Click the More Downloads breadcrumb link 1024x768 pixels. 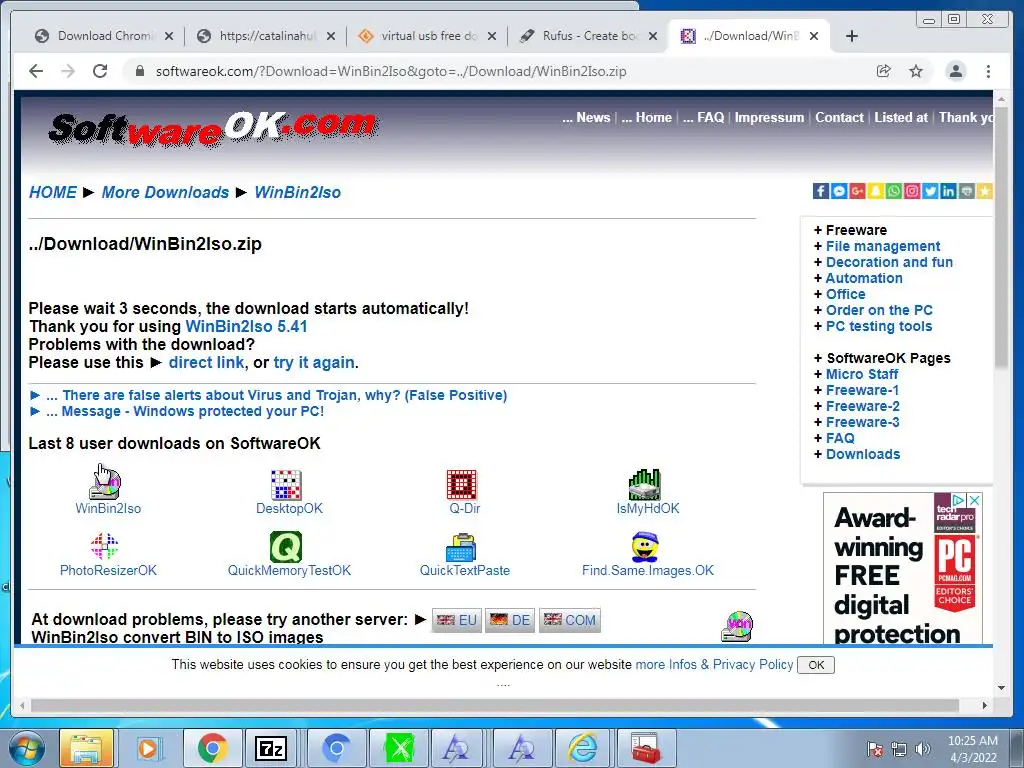click(165, 192)
